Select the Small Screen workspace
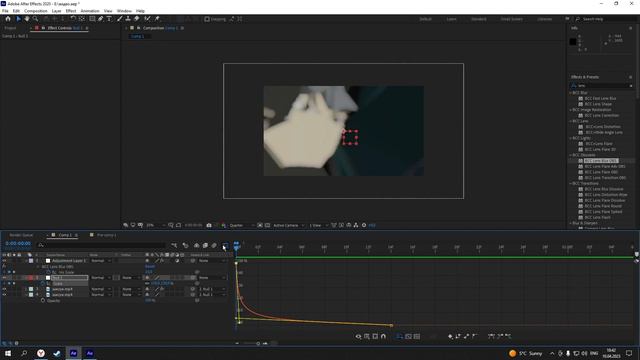Viewport: 640px width, 360px height. click(511, 19)
